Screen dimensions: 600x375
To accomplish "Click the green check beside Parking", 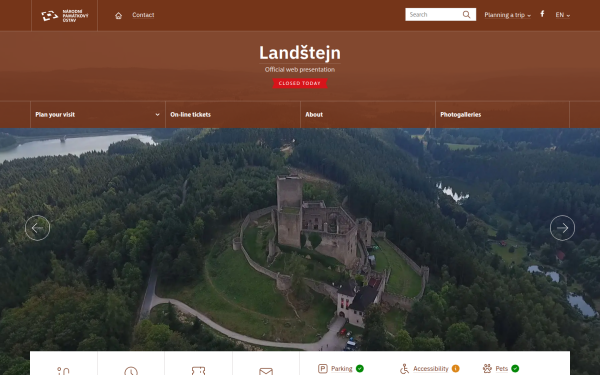I will coord(360,368).
